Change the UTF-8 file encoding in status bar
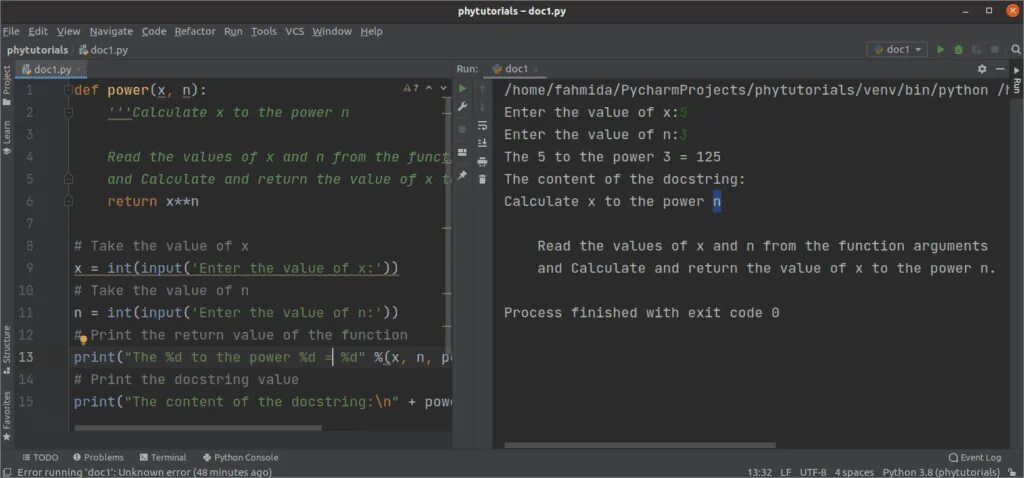Screen dimensions: 1024x478 pos(812,472)
